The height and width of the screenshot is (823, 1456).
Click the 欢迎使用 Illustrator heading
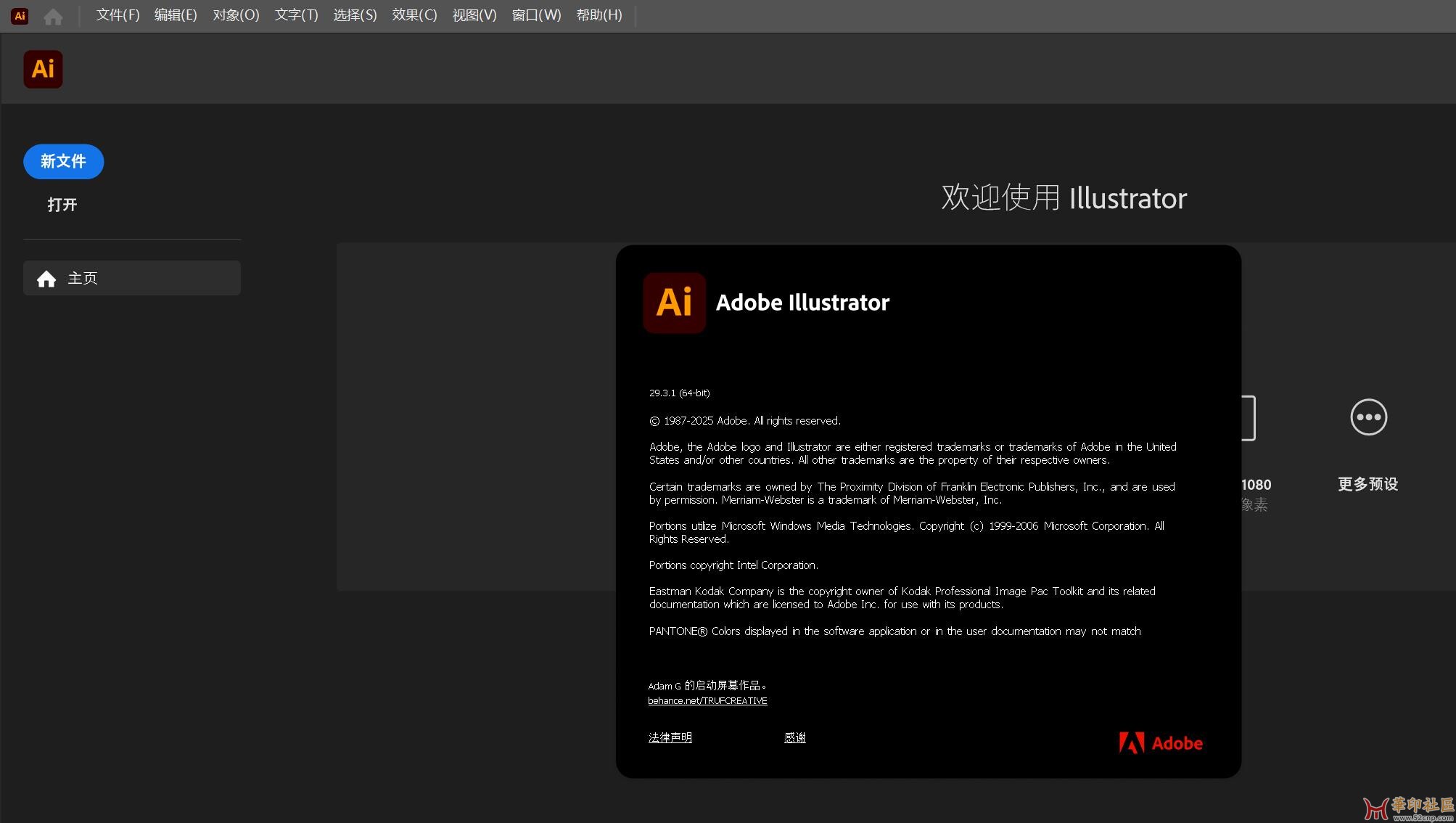coord(1064,198)
